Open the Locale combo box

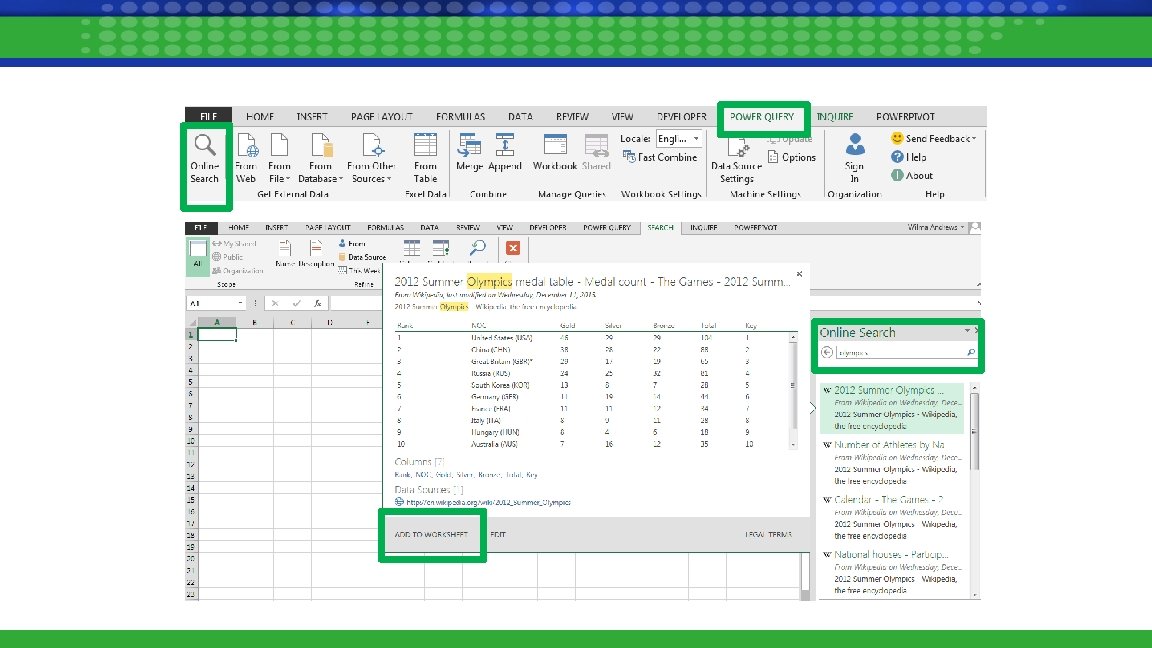[x=679, y=139]
